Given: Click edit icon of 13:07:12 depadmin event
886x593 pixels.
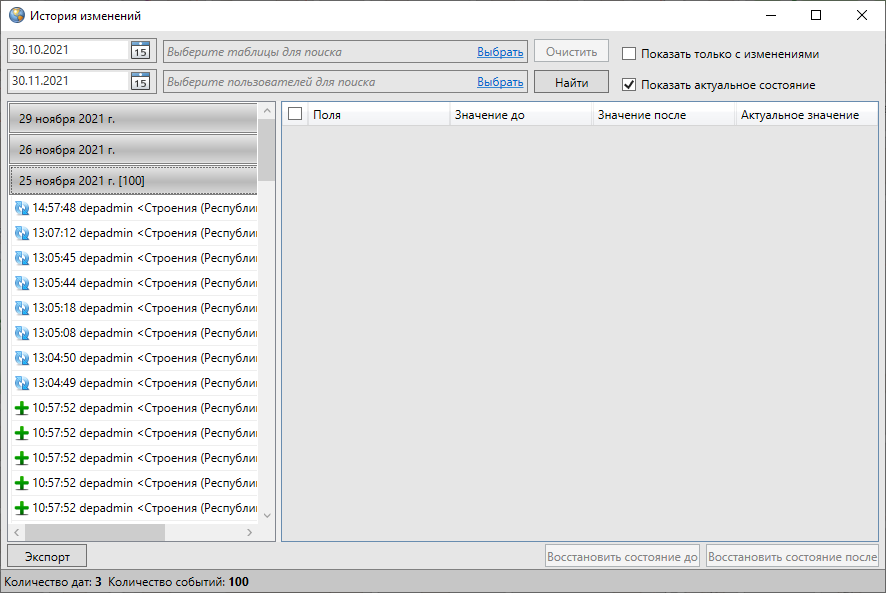Looking at the screenshot, I should (22, 233).
